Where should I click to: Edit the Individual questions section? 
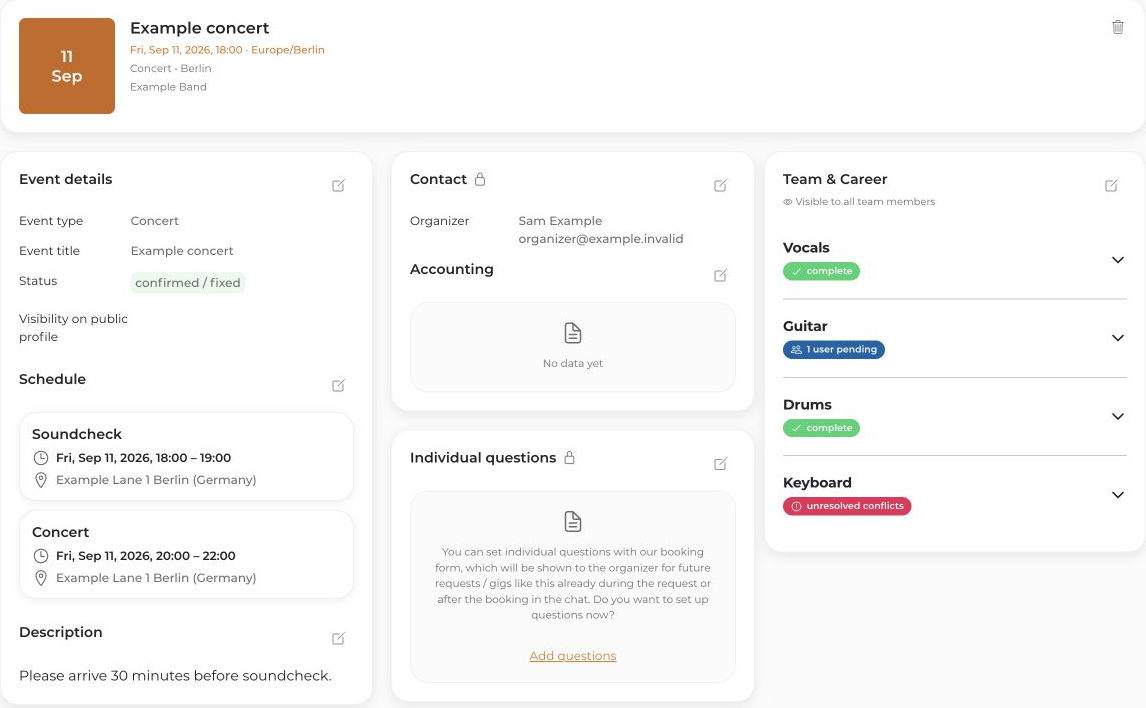point(721,464)
